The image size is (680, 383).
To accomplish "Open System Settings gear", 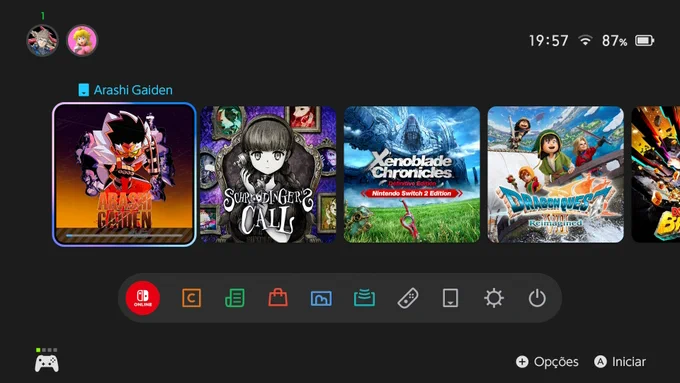I will pyautogui.click(x=494, y=298).
